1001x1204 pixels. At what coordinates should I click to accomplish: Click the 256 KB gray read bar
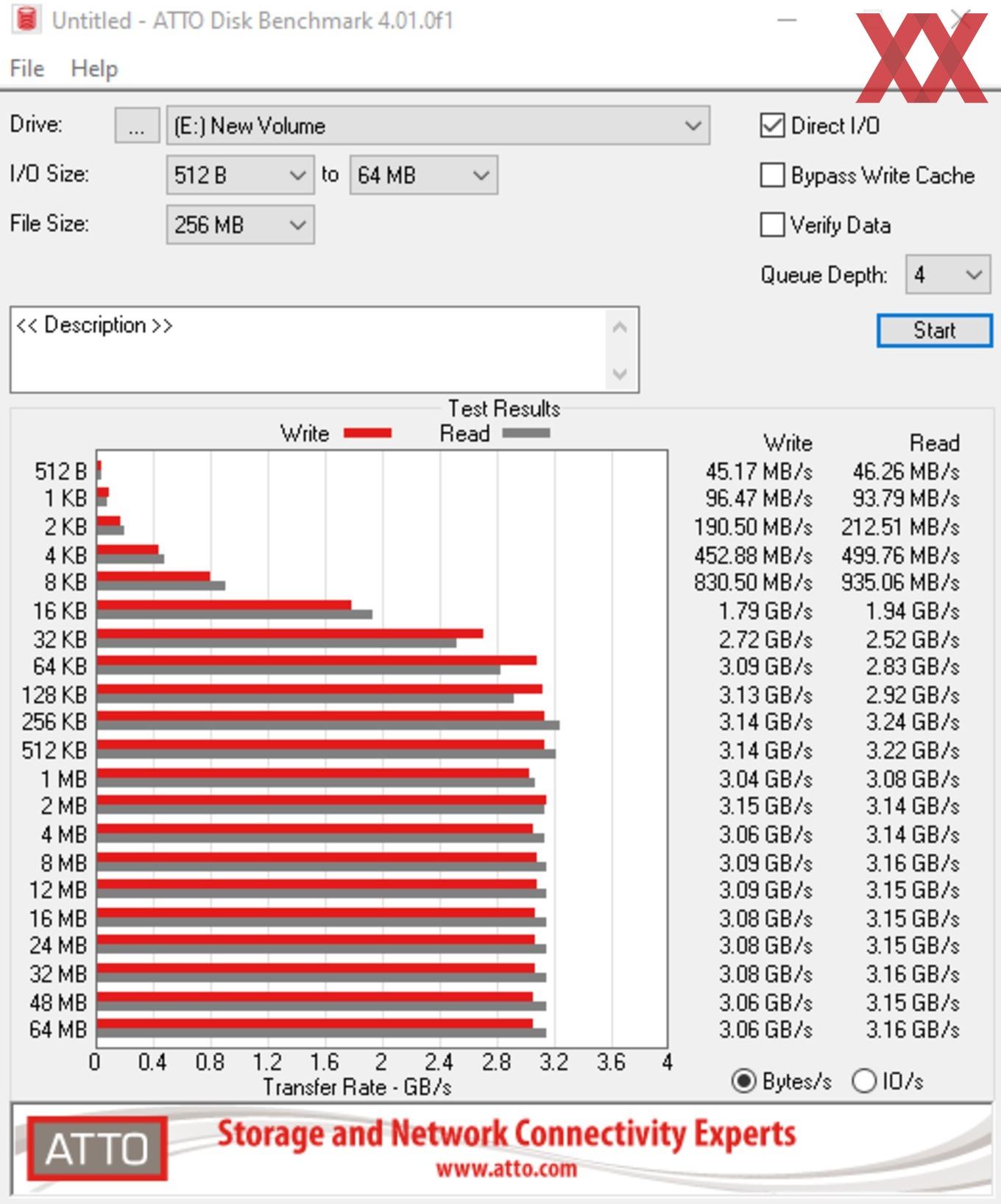pos(328,725)
